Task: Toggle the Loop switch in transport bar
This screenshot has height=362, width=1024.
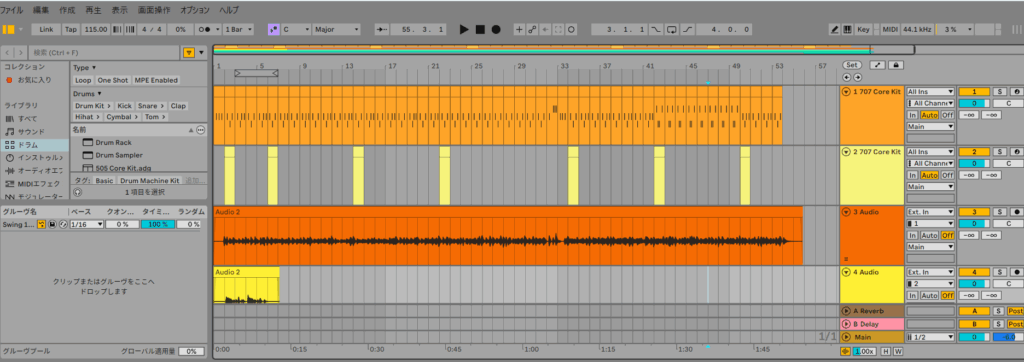Action: coord(671,29)
